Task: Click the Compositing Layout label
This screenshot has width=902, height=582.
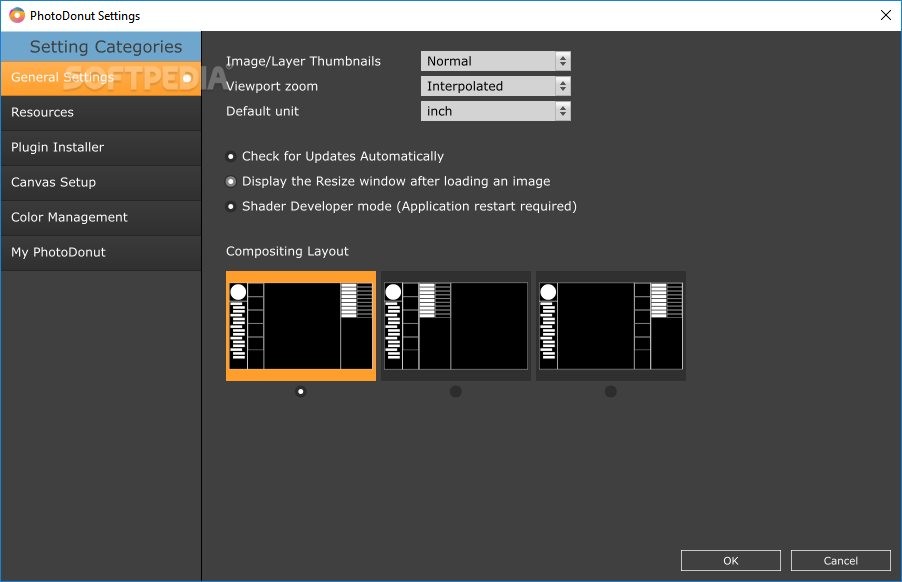Action: [x=287, y=251]
